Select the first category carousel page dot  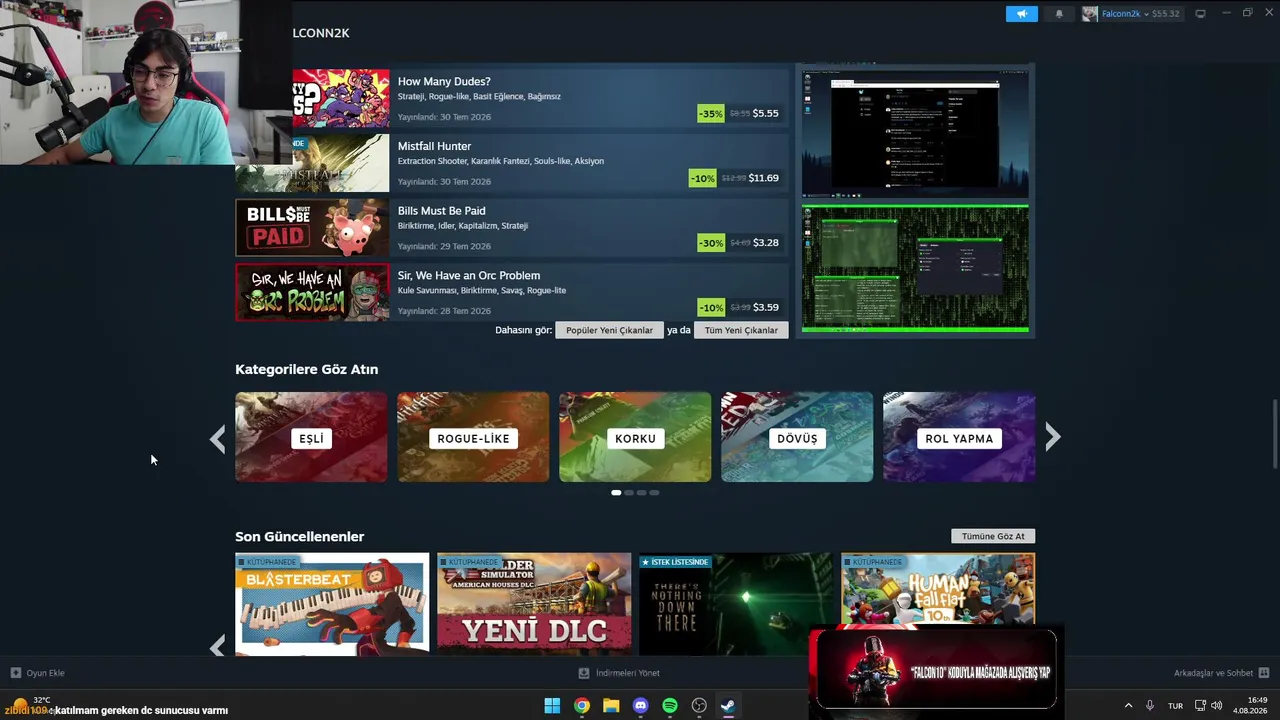click(616, 492)
